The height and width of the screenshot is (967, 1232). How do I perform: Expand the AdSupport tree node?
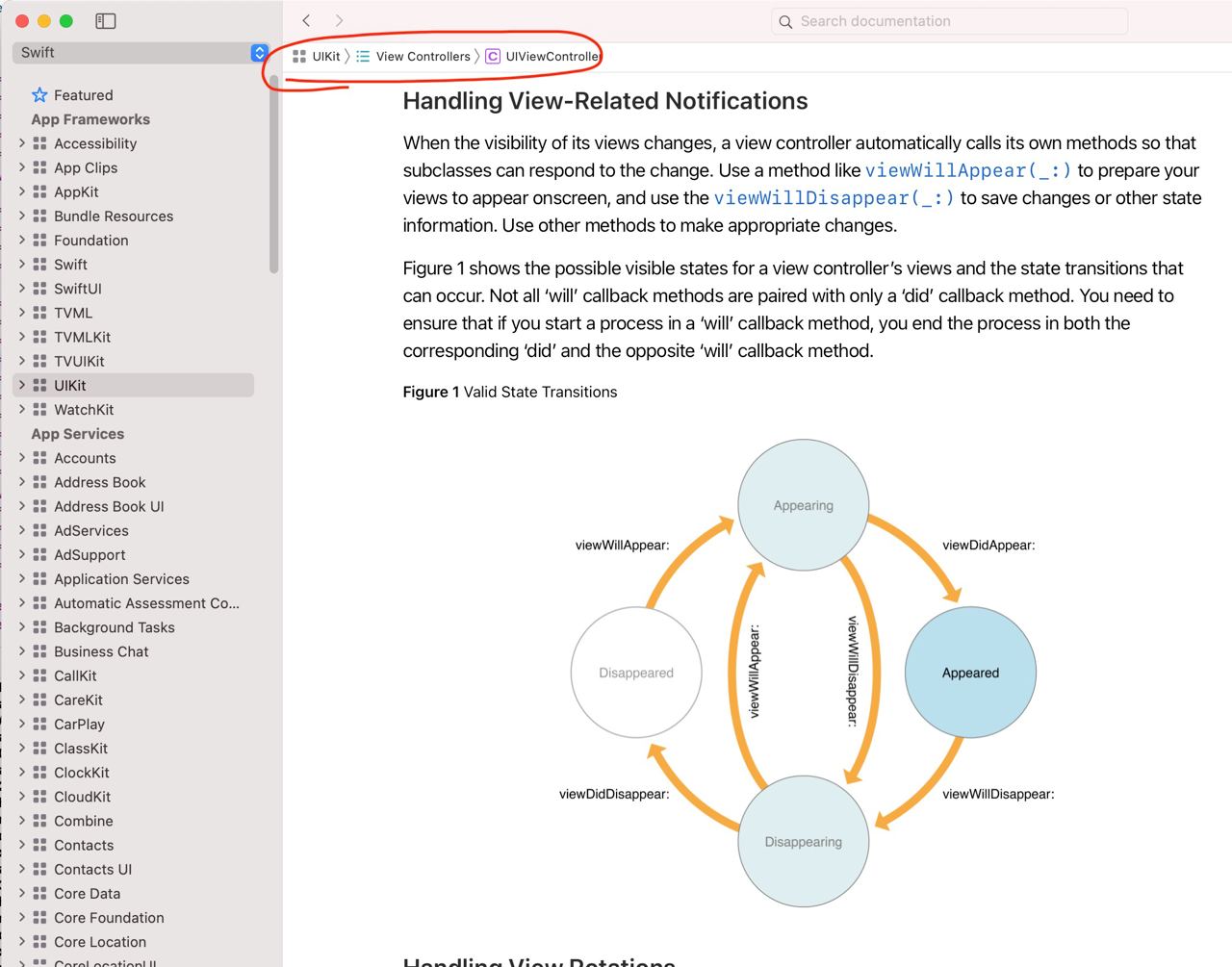tap(22, 554)
